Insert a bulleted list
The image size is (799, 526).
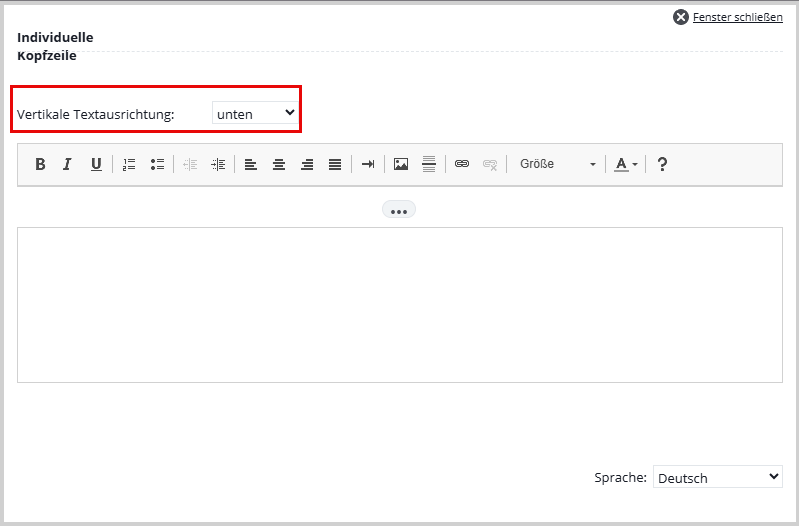tap(157, 164)
